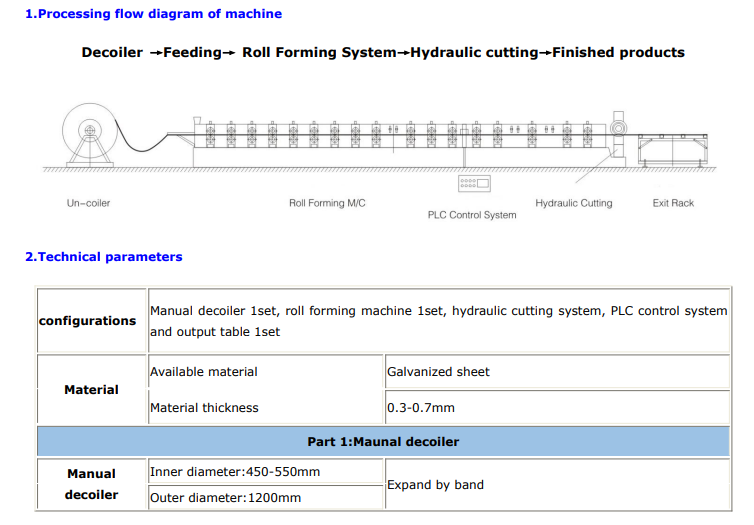Click the 'Inner diameter:450-550mm' cell
This screenshot has height=525, width=754.
click(235, 471)
